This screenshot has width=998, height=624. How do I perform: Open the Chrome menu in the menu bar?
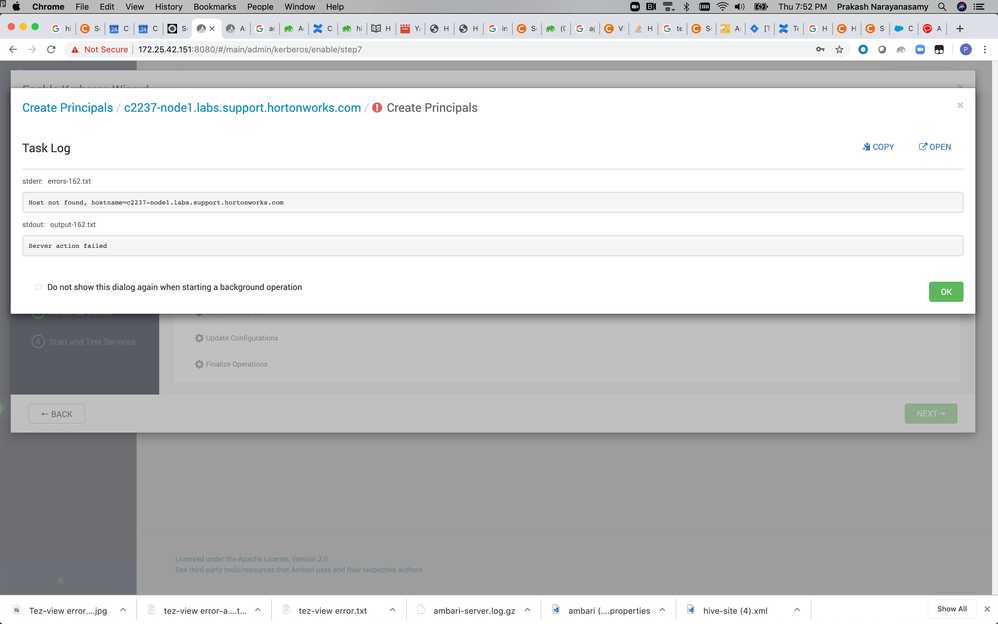tap(48, 6)
